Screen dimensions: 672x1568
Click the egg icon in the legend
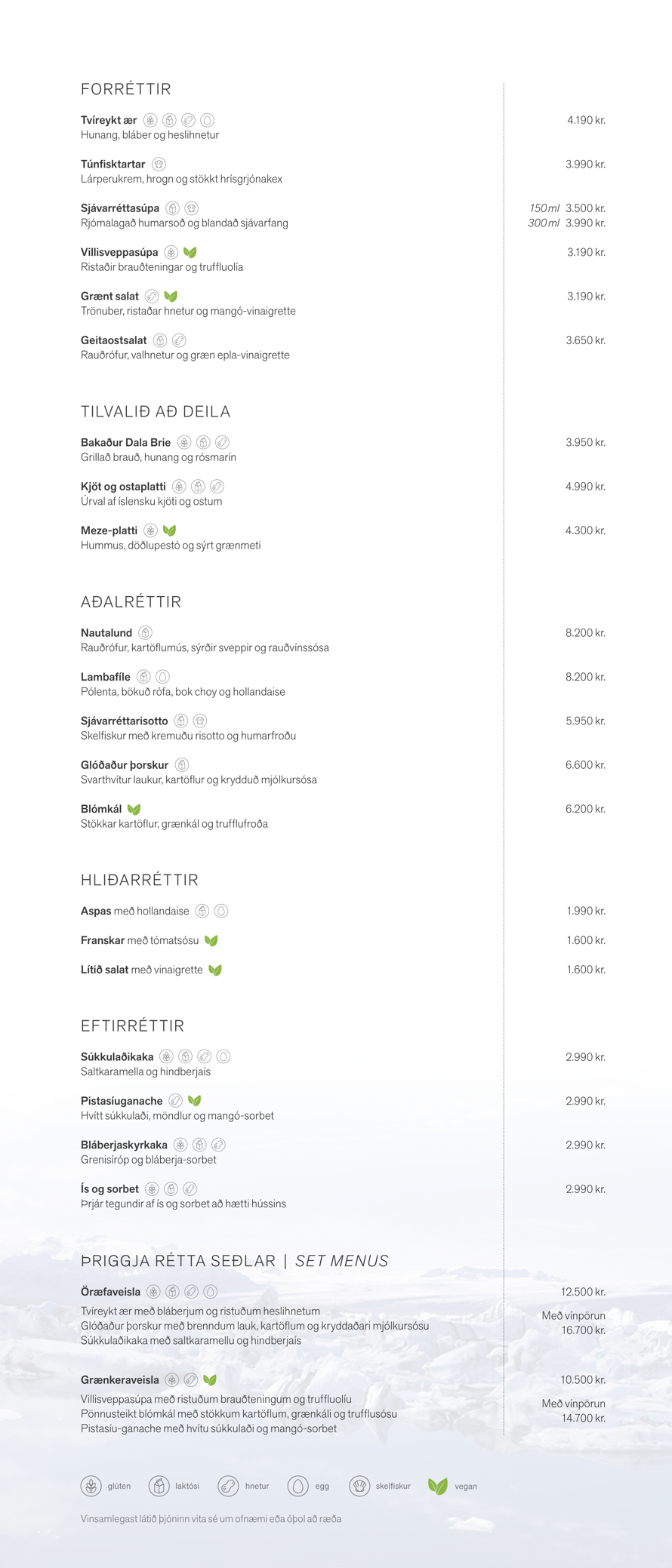tap(297, 1486)
